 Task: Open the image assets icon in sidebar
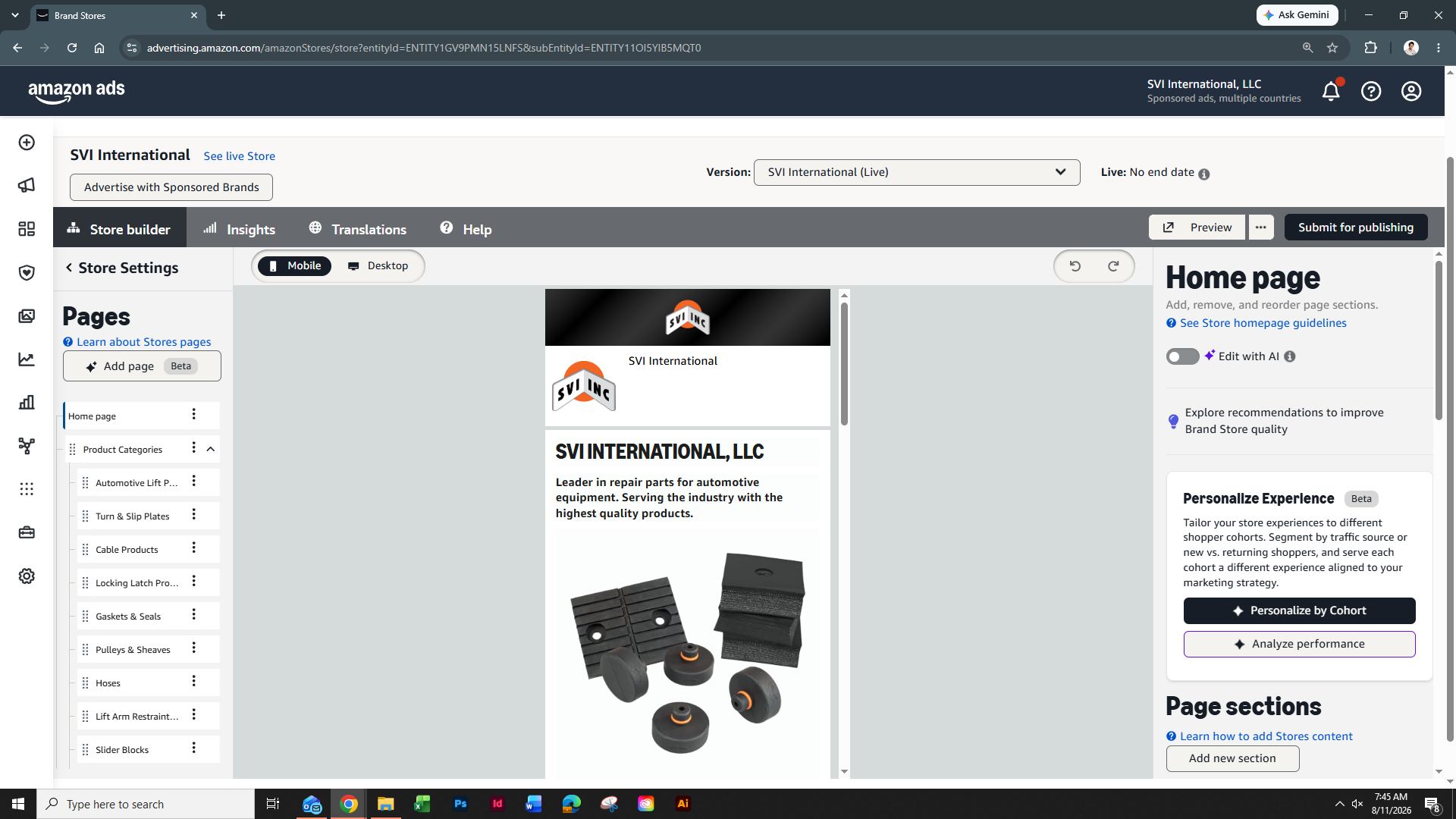pos(27,316)
